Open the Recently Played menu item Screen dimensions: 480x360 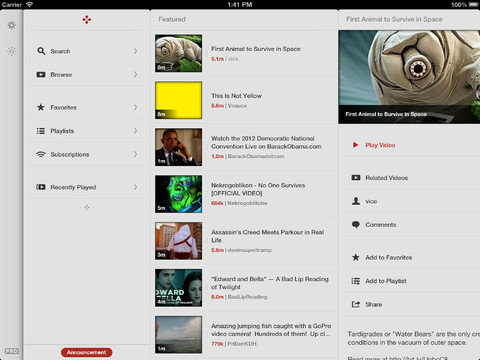pyautogui.click(x=87, y=187)
